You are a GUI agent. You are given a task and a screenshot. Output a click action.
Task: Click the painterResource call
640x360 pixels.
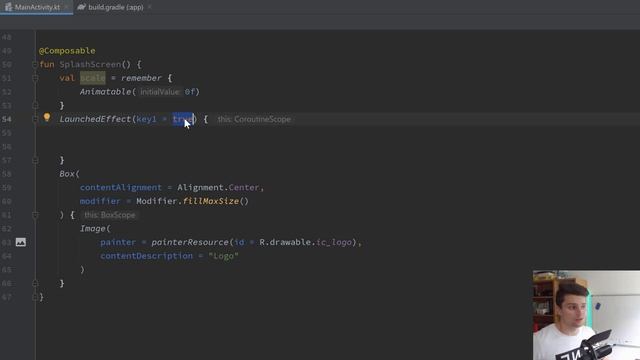[x=190, y=242]
